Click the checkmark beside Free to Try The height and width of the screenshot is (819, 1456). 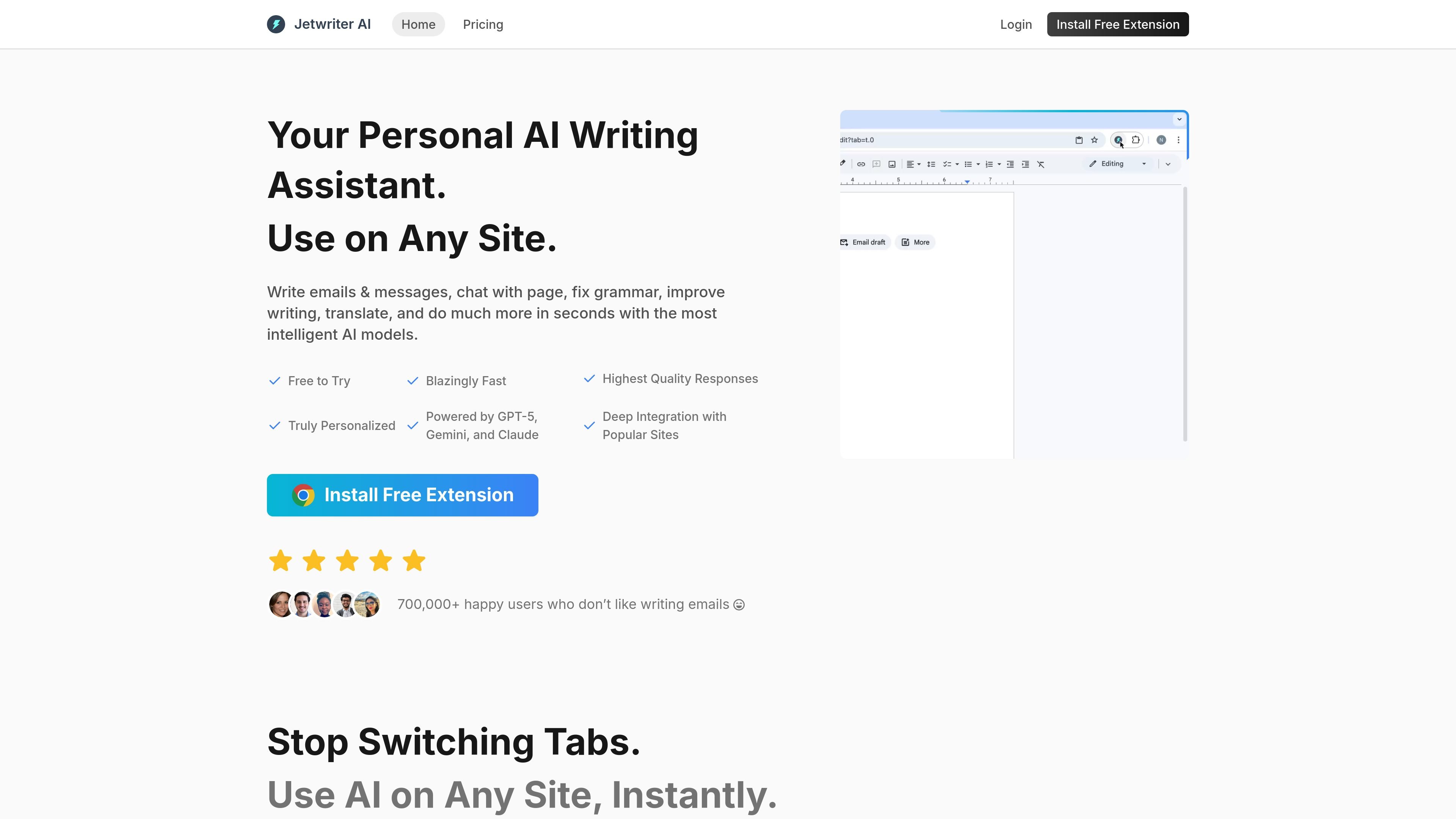[275, 381]
